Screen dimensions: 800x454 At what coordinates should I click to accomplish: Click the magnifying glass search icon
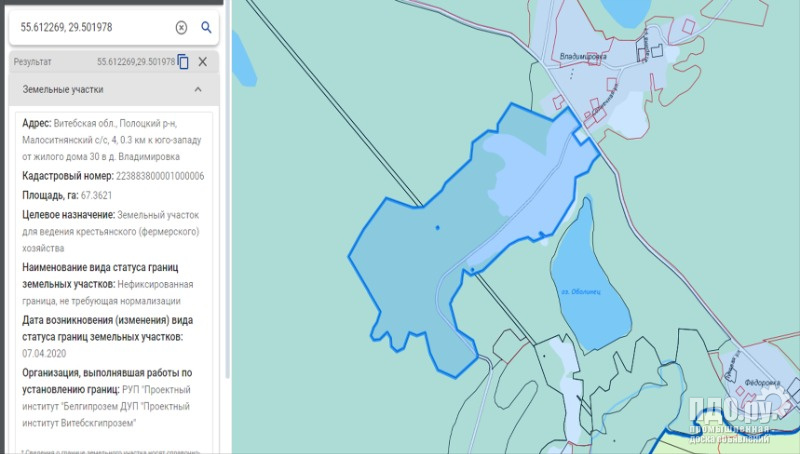click(206, 28)
